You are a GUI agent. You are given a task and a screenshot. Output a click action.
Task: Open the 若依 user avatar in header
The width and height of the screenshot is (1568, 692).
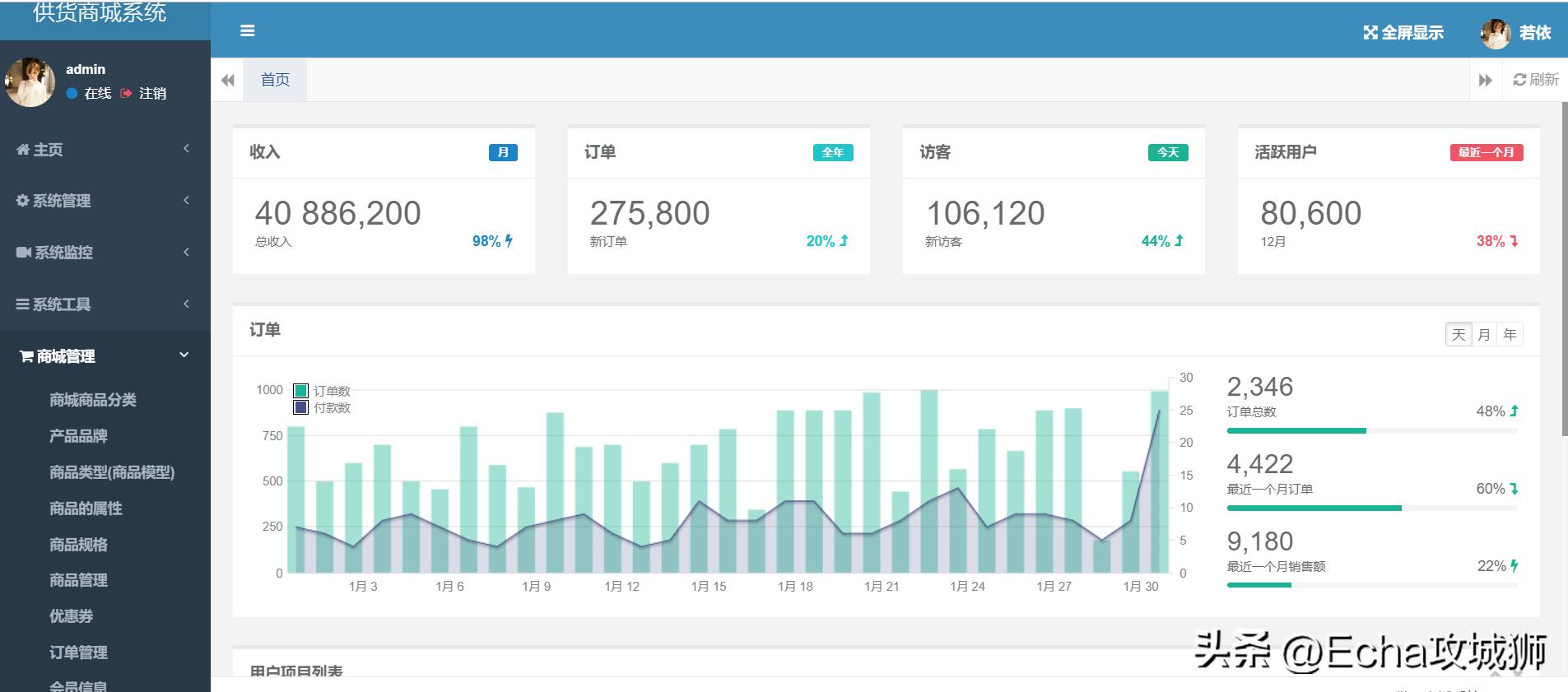[1495, 33]
